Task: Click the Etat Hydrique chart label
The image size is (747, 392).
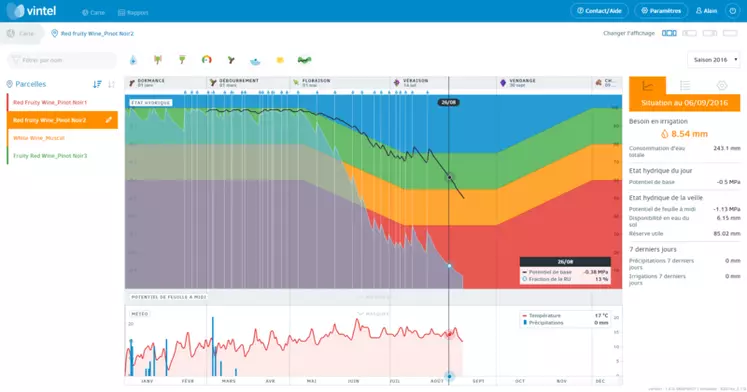Action: tap(151, 102)
